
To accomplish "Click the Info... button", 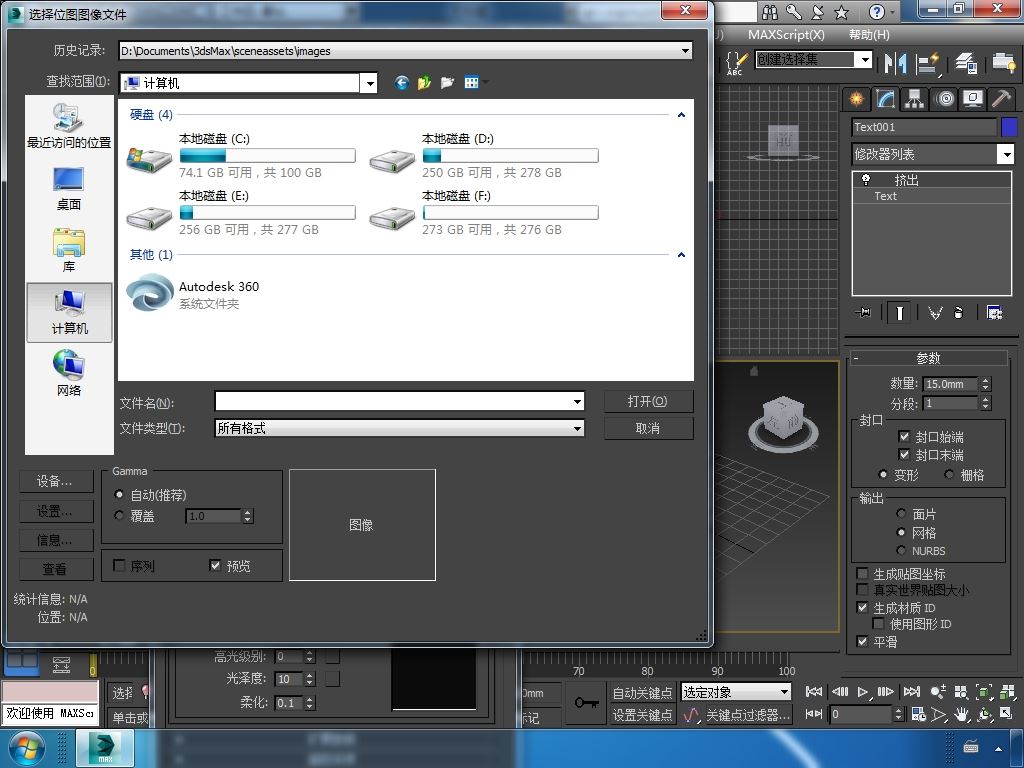I will click(x=56, y=540).
